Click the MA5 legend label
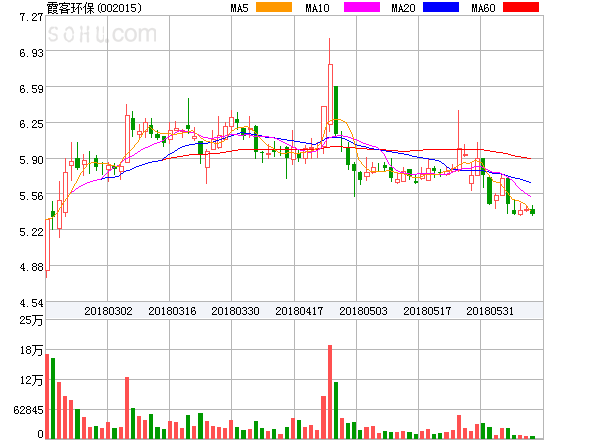Image resolution: width=600 pixels, height=440 pixels. pyautogui.click(x=239, y=8)
